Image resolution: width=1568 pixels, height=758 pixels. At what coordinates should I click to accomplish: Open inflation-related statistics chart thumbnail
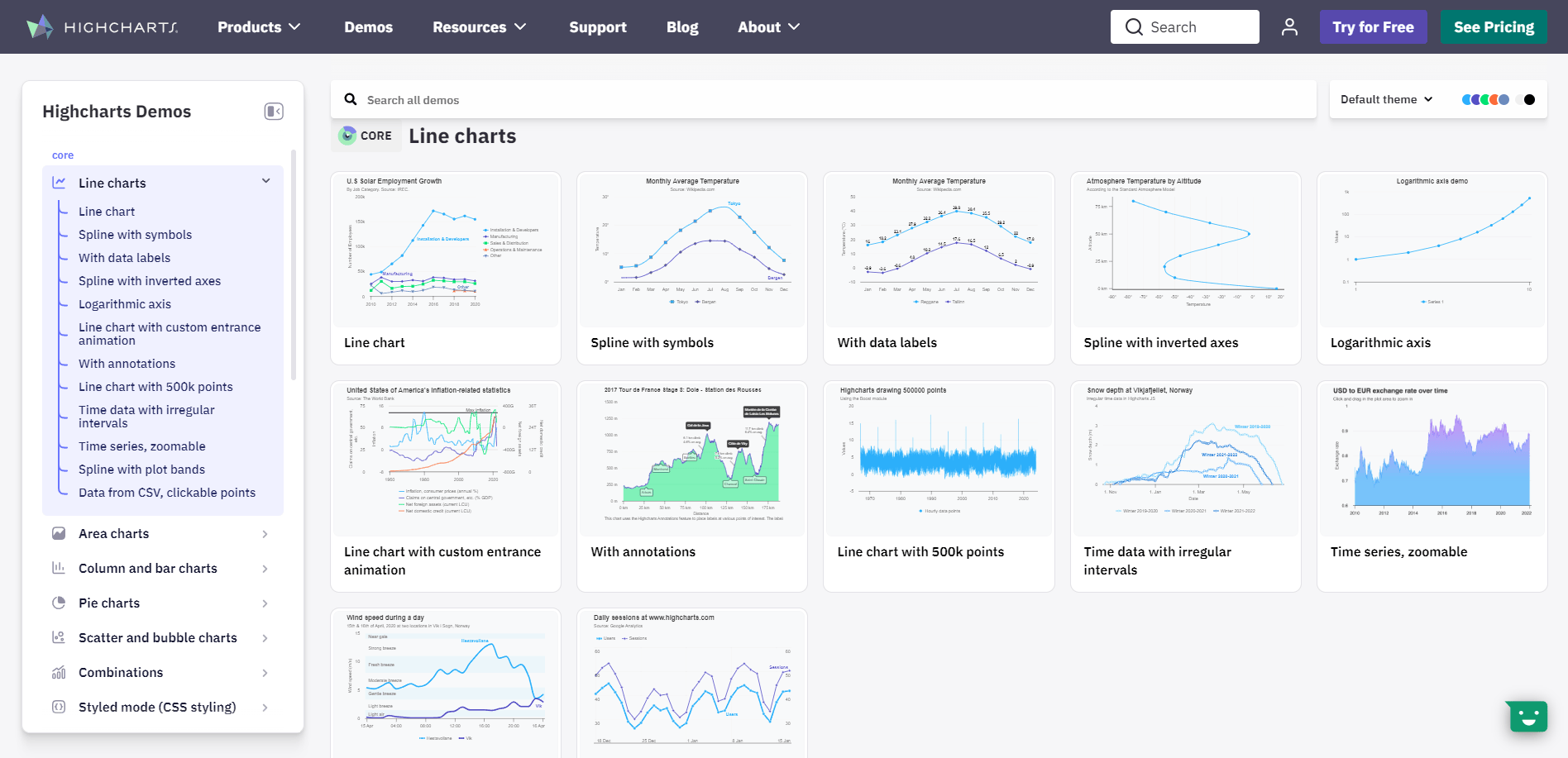point(446,459)
